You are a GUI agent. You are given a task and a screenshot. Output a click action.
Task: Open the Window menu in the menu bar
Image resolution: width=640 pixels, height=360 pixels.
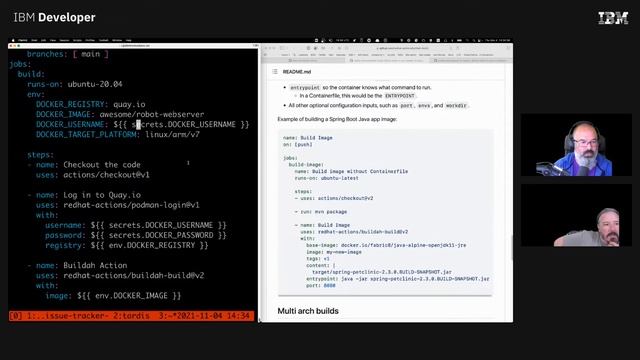(x=117, y=40)
